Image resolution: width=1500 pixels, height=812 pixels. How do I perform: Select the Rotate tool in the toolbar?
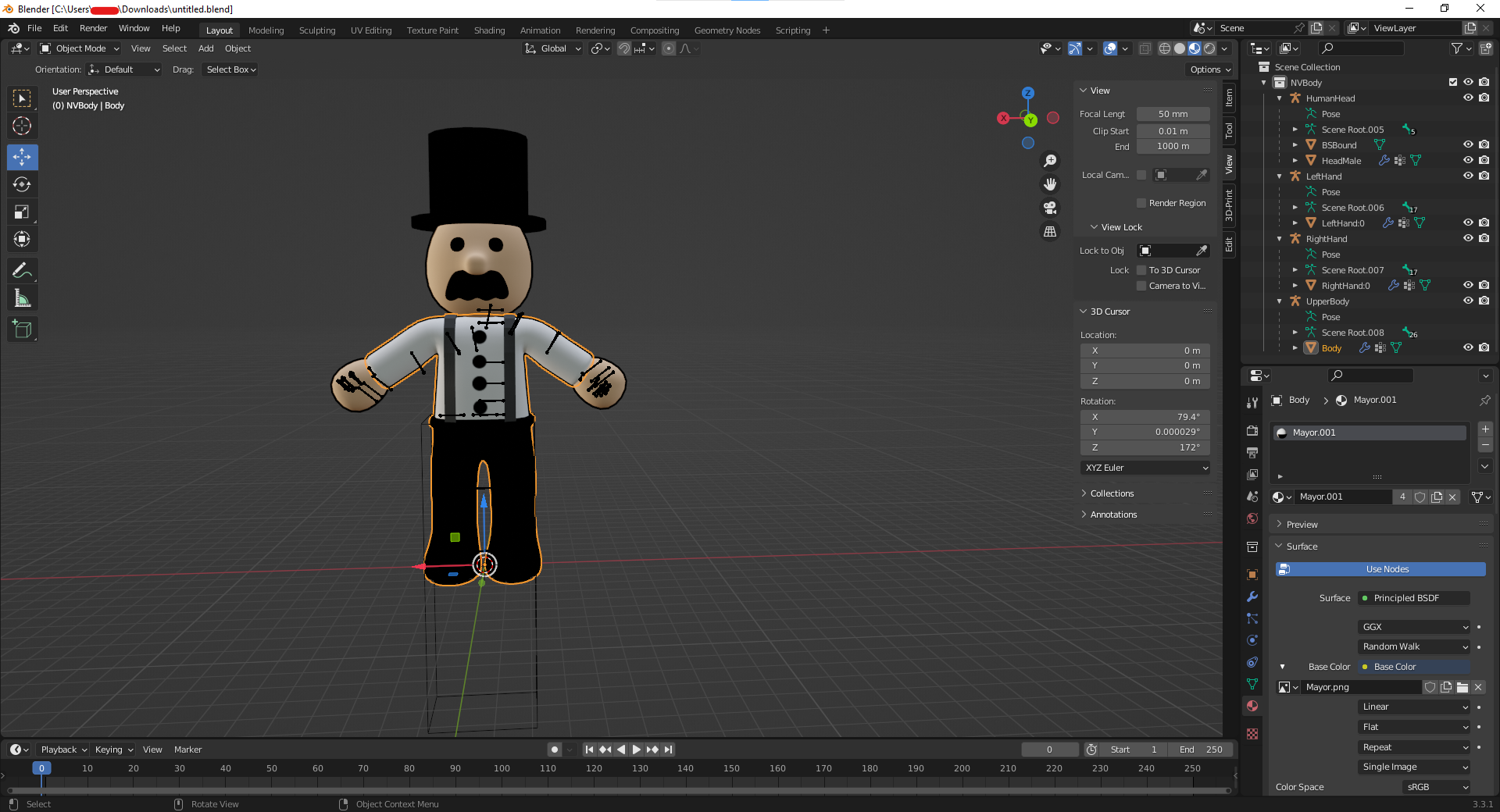click(22, 184)
